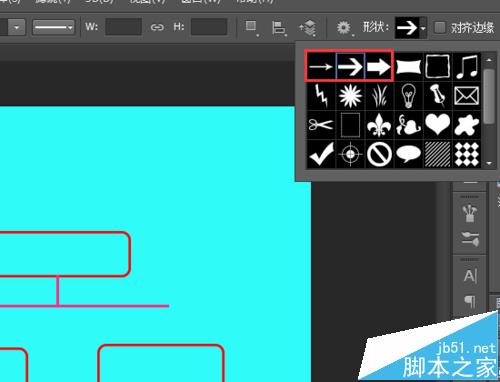Pick the pushpin shape
500x382 pixels.
(438, 95)
